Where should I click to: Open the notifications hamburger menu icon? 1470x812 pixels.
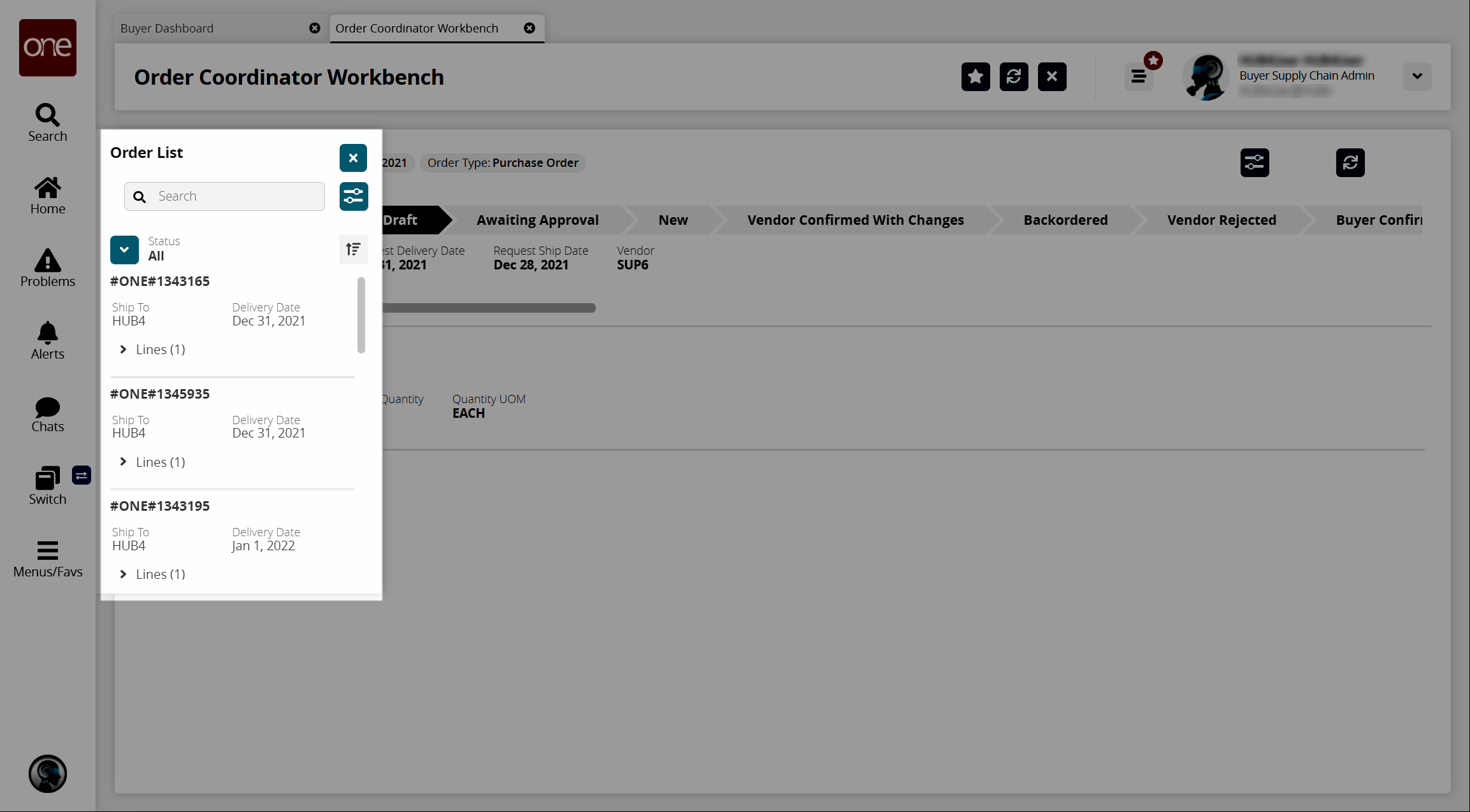(1139, 77)
